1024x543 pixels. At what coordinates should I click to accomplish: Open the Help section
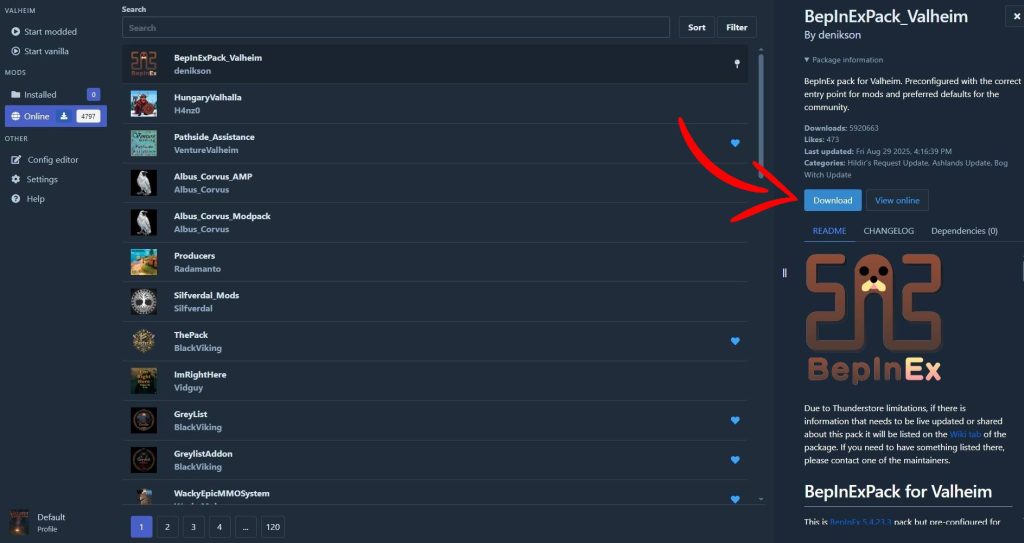click(x=28, y=199)
